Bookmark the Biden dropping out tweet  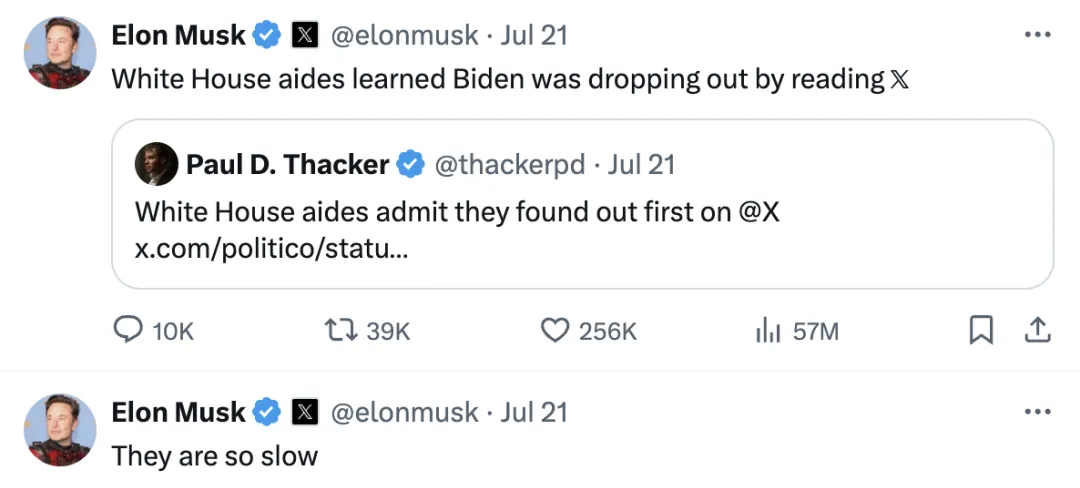(x=982, y=330)
